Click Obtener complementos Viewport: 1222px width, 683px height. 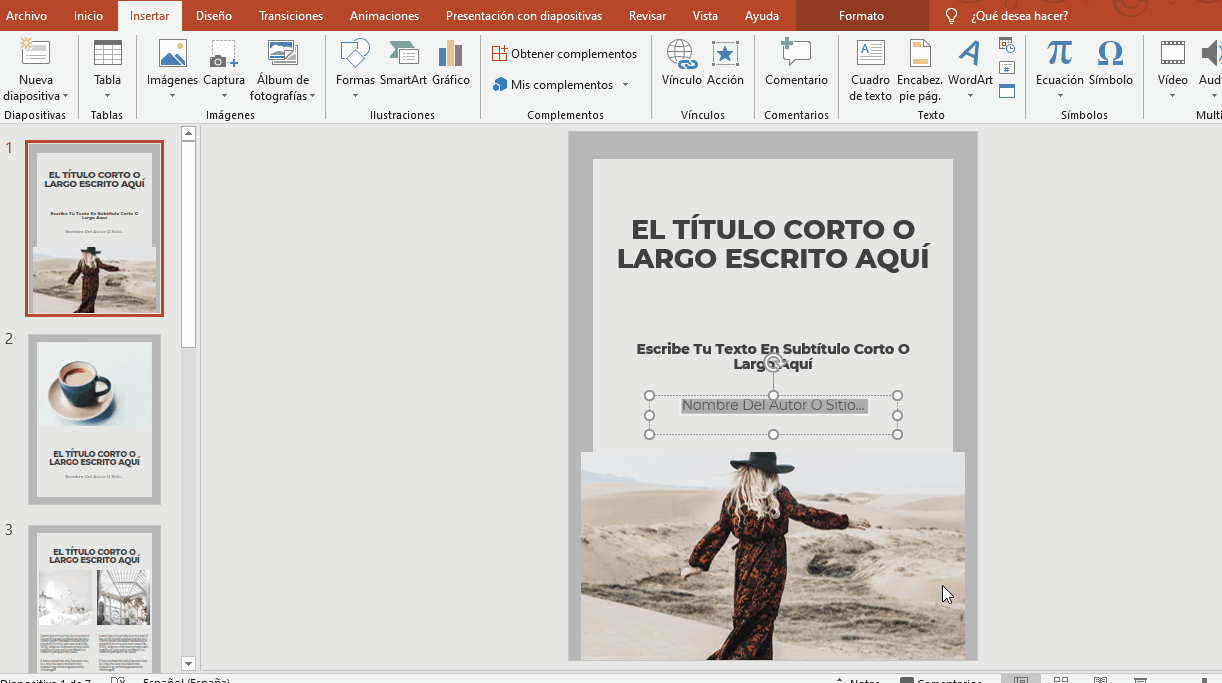click(x=564, y=54)
